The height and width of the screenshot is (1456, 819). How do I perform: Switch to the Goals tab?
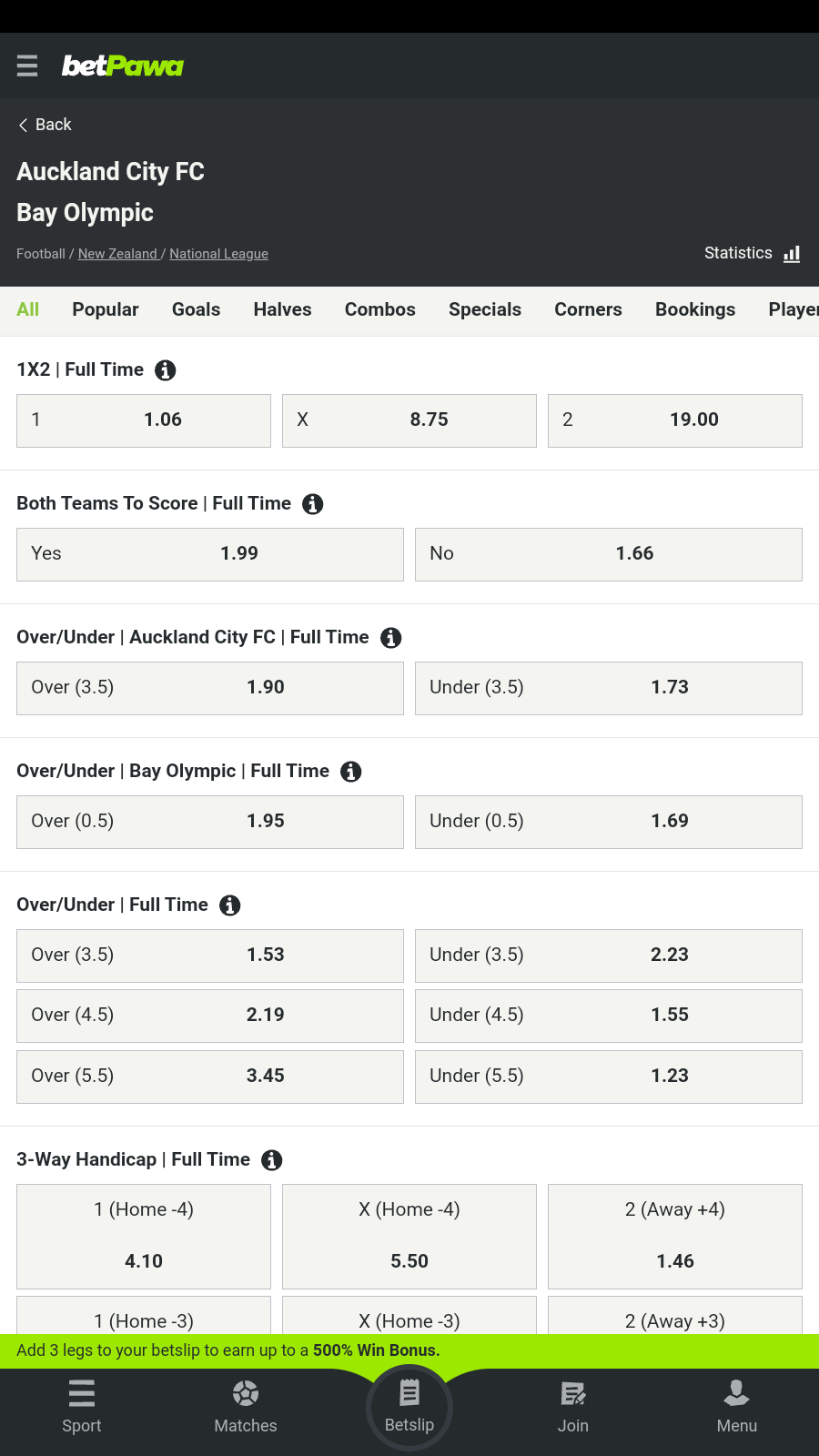coord(196,309)
